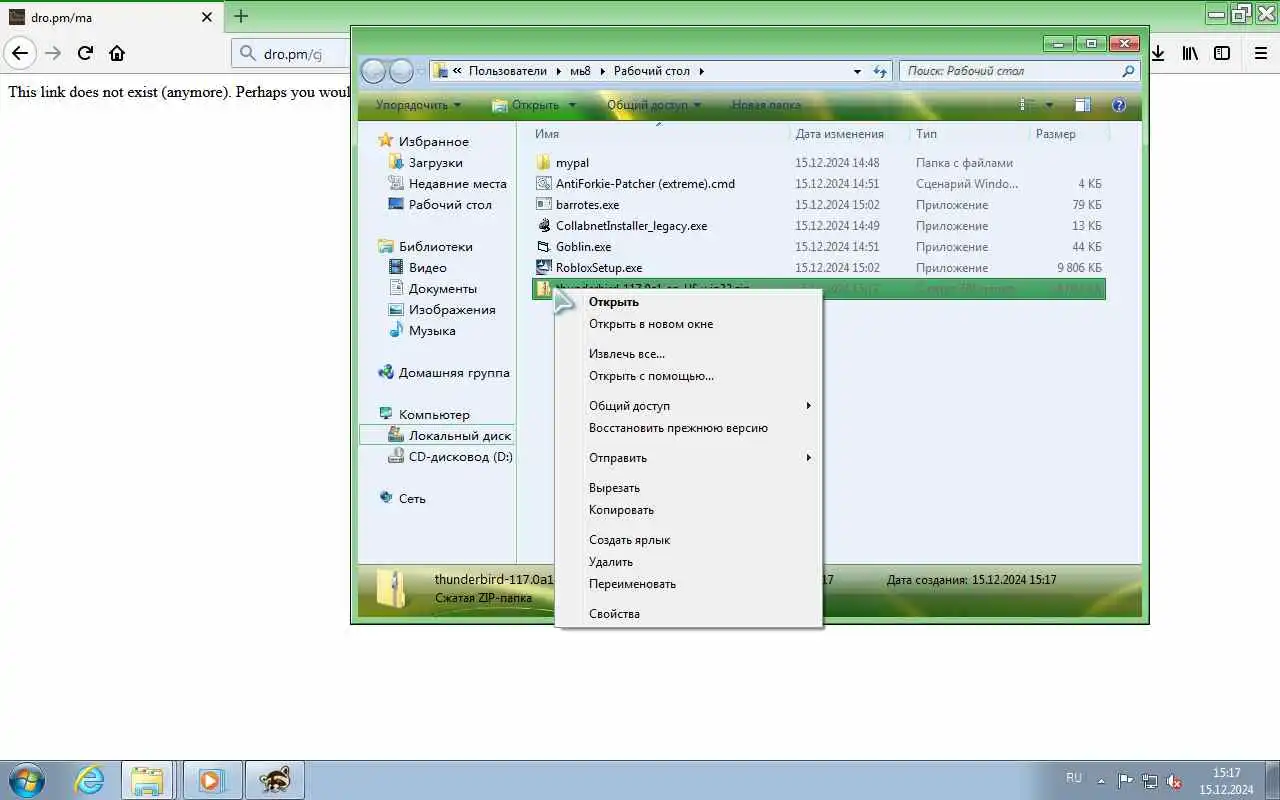Select barrotes.exe file

coord(587,205)
